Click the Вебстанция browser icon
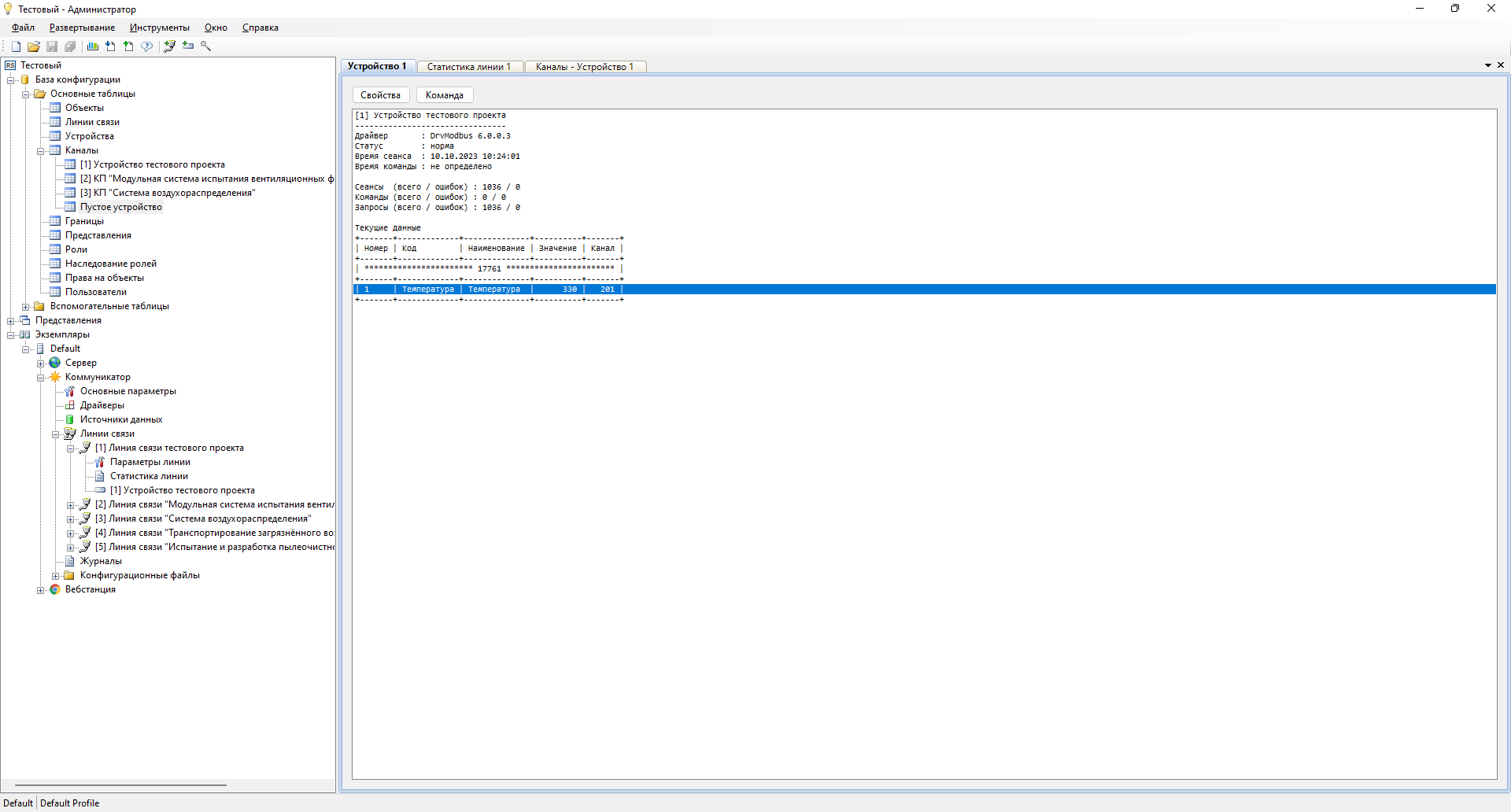Viewport: 1511px width, 812px height. [55, 589]
